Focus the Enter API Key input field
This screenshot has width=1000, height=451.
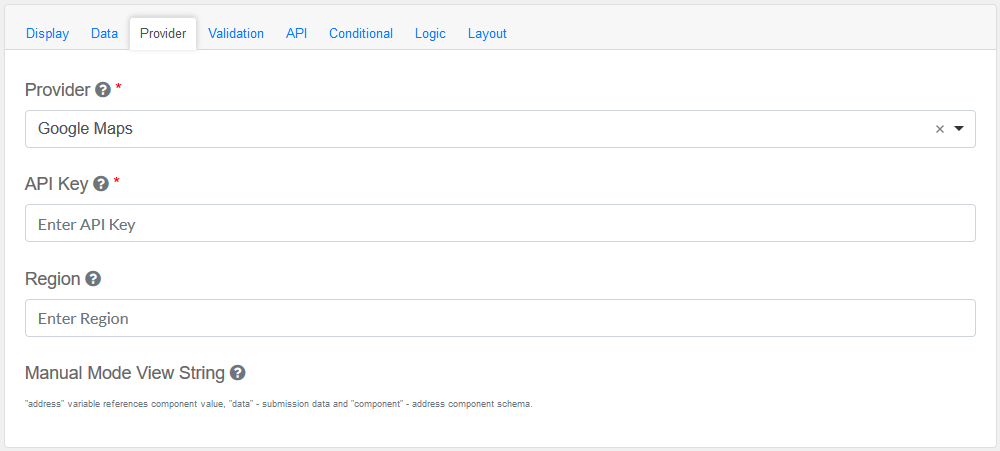pyautogui.click(x=500, y=223)
